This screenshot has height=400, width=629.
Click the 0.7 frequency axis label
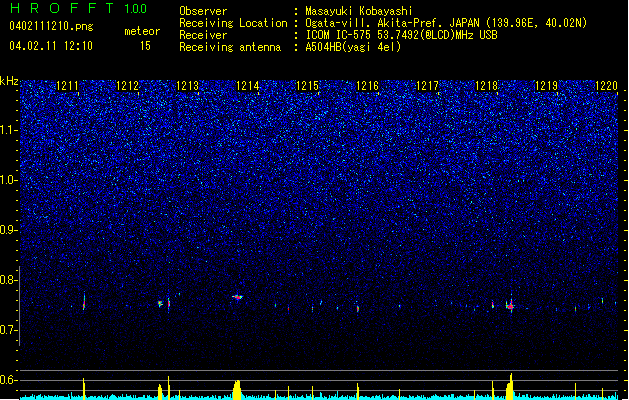pos(9,330)
